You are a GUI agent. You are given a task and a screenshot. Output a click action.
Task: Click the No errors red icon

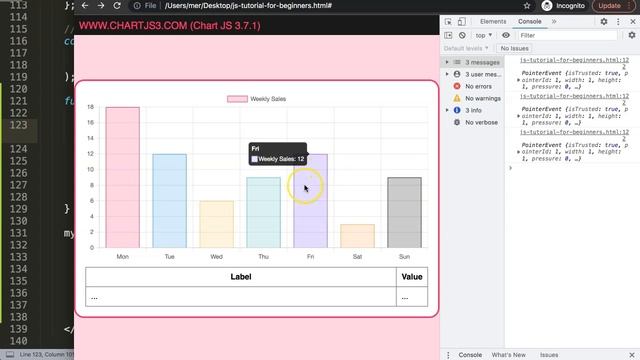(457, 87)
